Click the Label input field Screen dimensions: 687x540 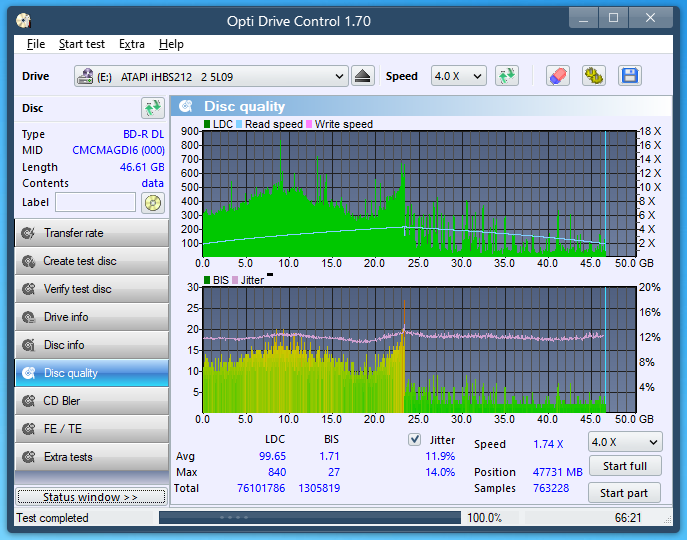(x=95, y=203)
